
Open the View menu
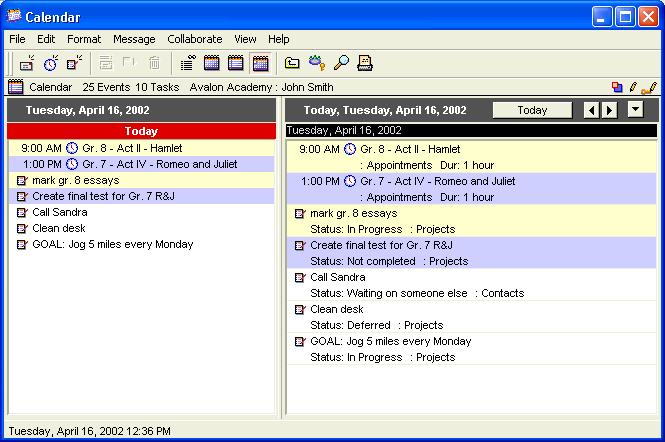245,39
